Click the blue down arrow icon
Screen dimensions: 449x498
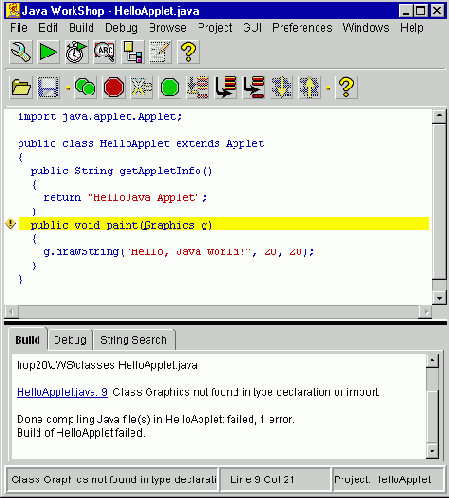(x=282, y=87)
